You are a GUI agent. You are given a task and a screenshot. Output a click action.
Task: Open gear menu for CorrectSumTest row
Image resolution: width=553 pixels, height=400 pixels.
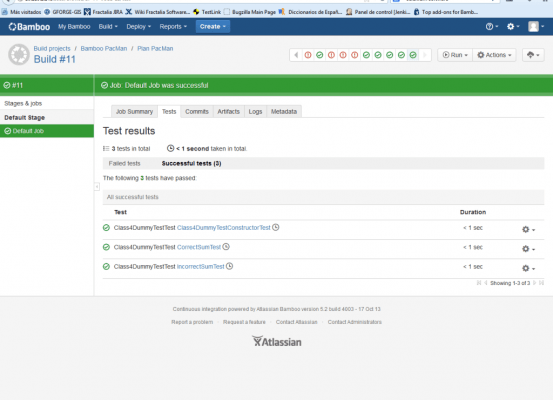528,249
